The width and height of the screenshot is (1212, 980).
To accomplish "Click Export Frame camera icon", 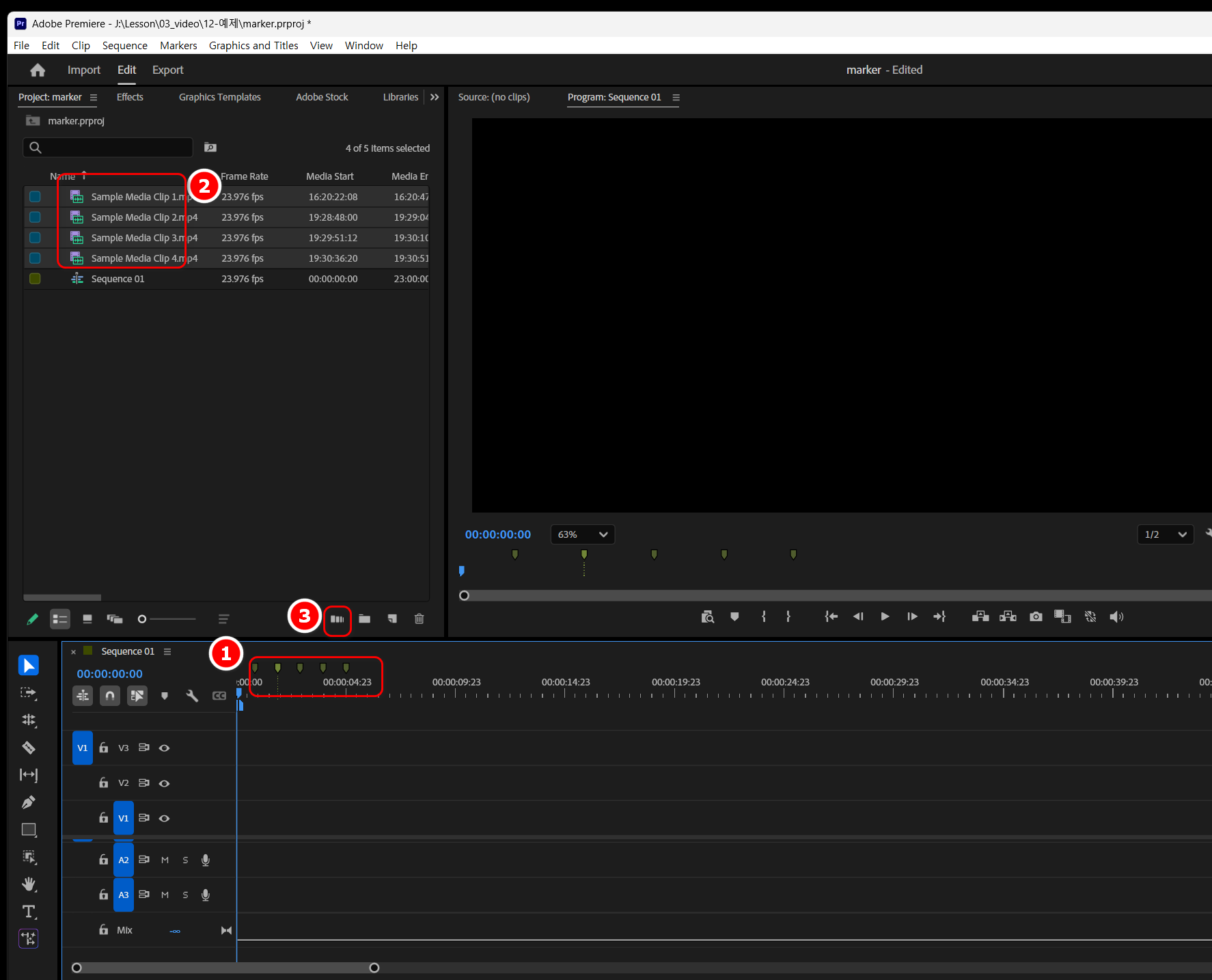I will (x=1036, y=616).
